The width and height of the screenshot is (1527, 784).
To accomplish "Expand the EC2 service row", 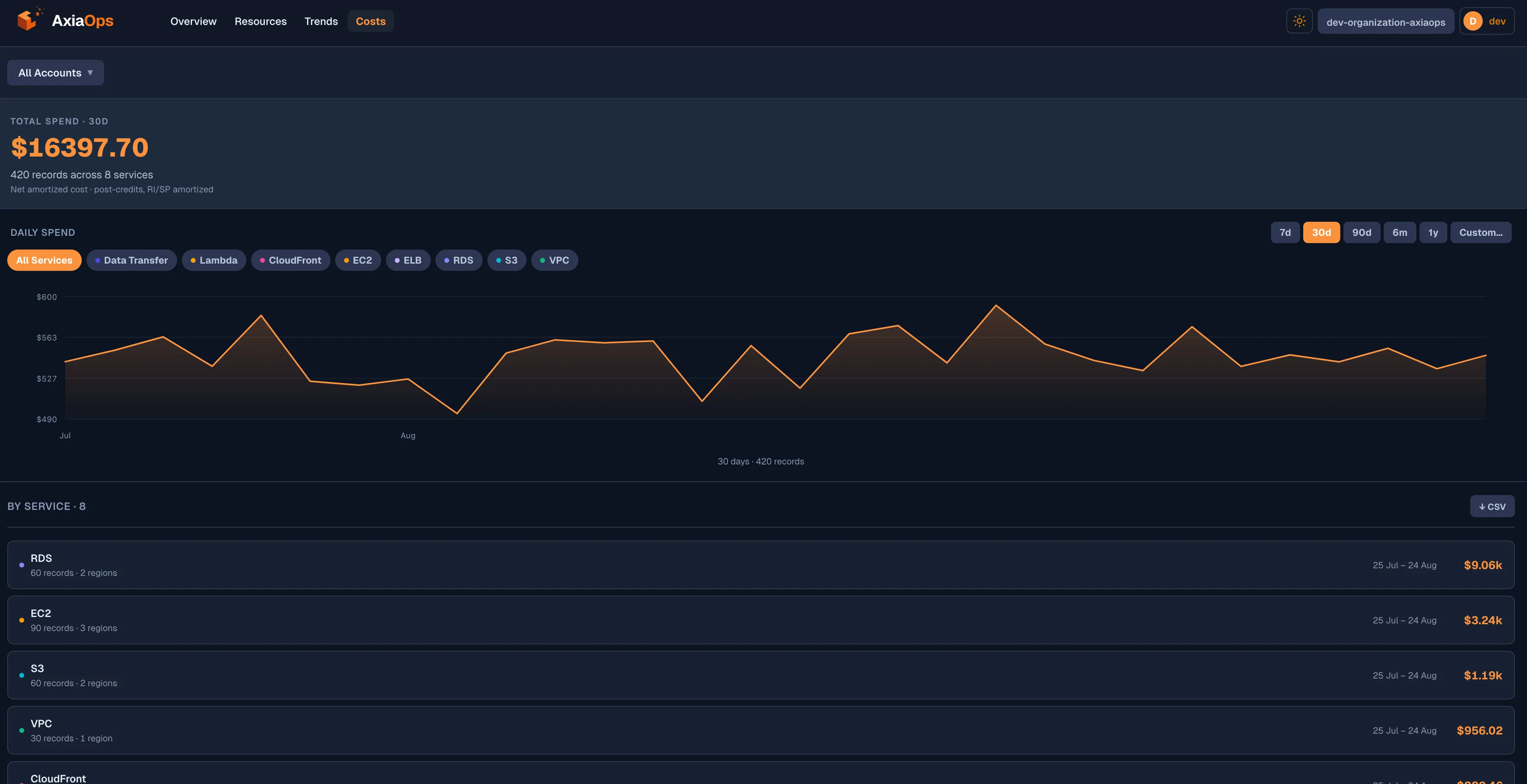I will [x=761, y=620].
